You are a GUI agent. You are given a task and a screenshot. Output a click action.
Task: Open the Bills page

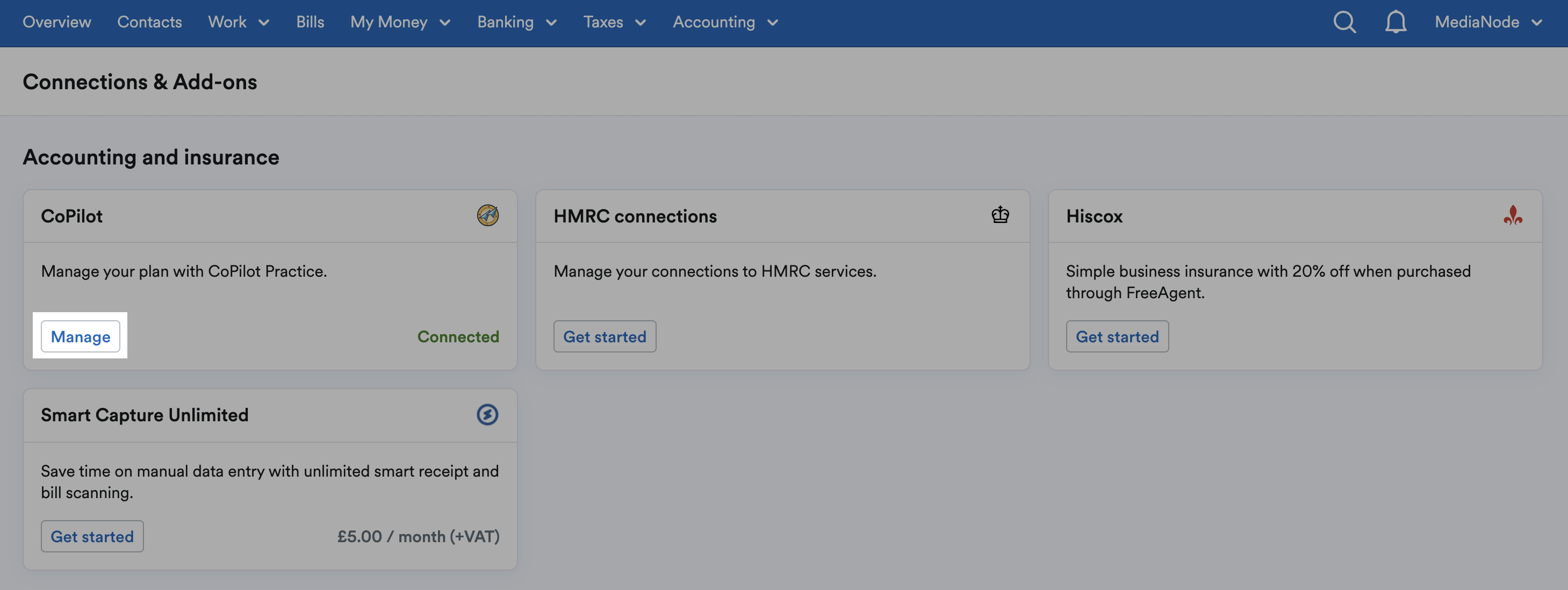pyautogui.click(x=310, y=23)
